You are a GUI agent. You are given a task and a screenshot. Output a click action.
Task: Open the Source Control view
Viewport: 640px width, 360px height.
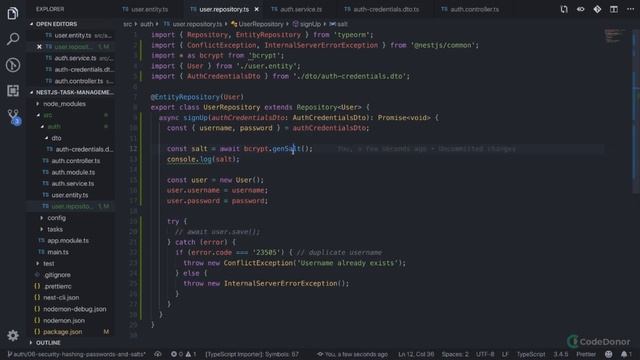tap(13, 116)
